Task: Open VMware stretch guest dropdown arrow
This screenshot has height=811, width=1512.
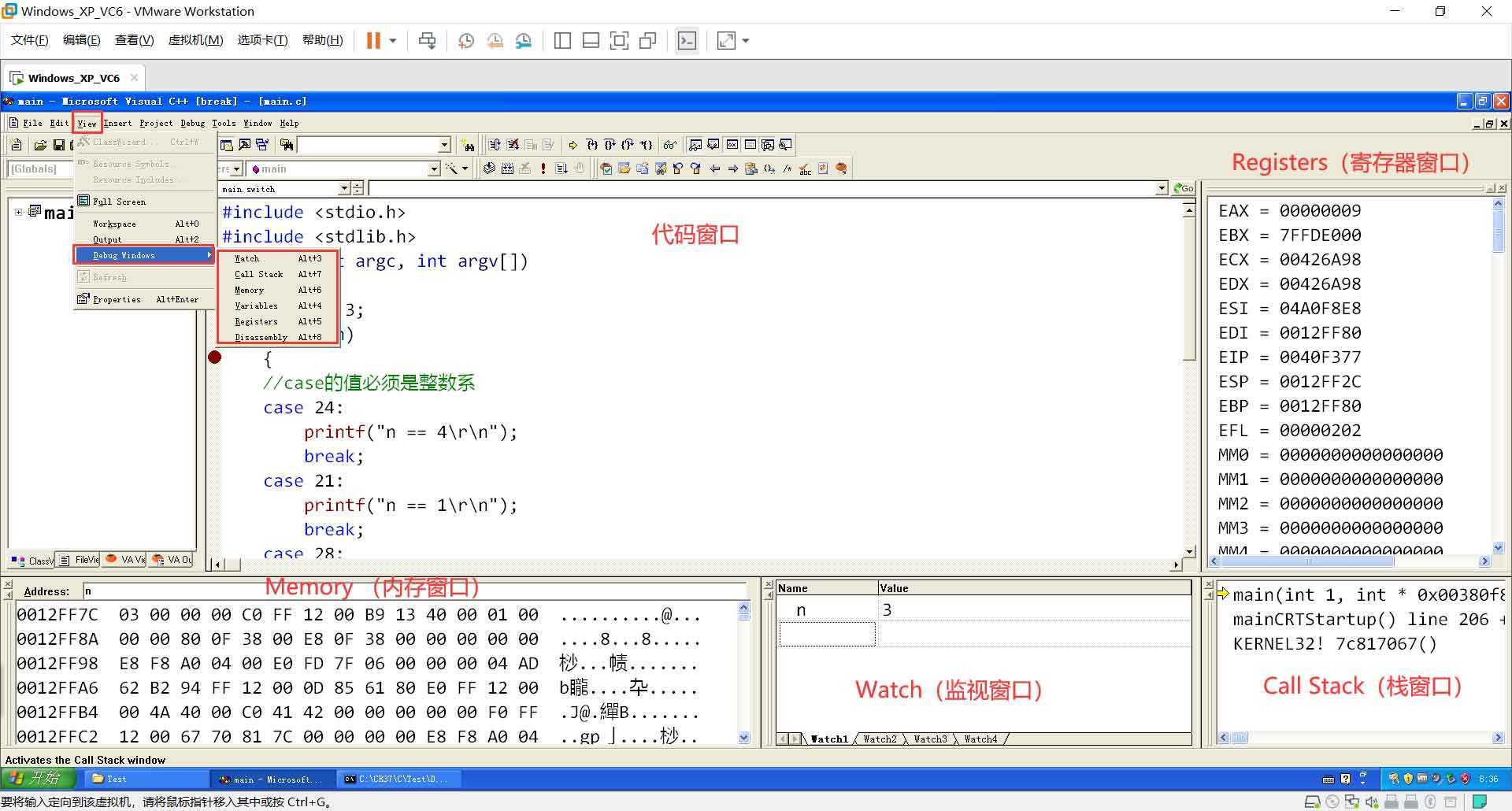Action: 745,41
